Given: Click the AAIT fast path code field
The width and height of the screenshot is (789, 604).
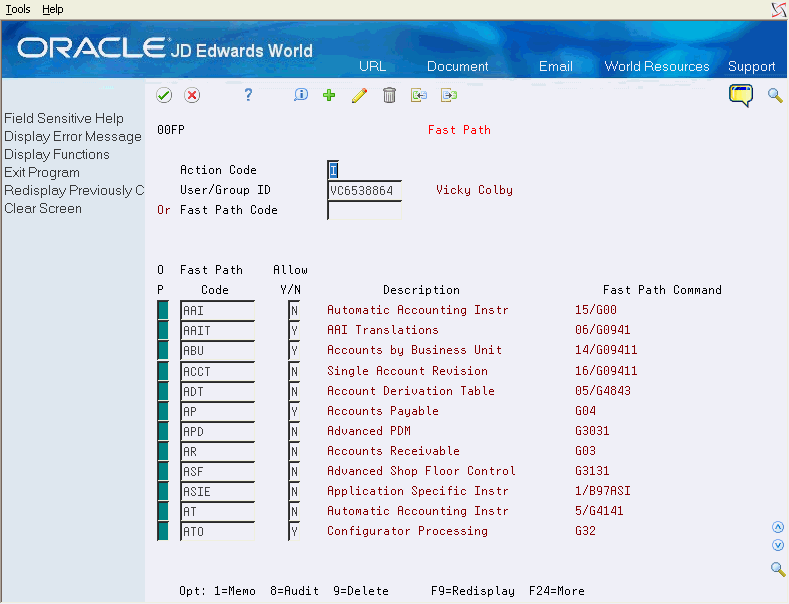Looking at the screenshot, I should 217,331.
